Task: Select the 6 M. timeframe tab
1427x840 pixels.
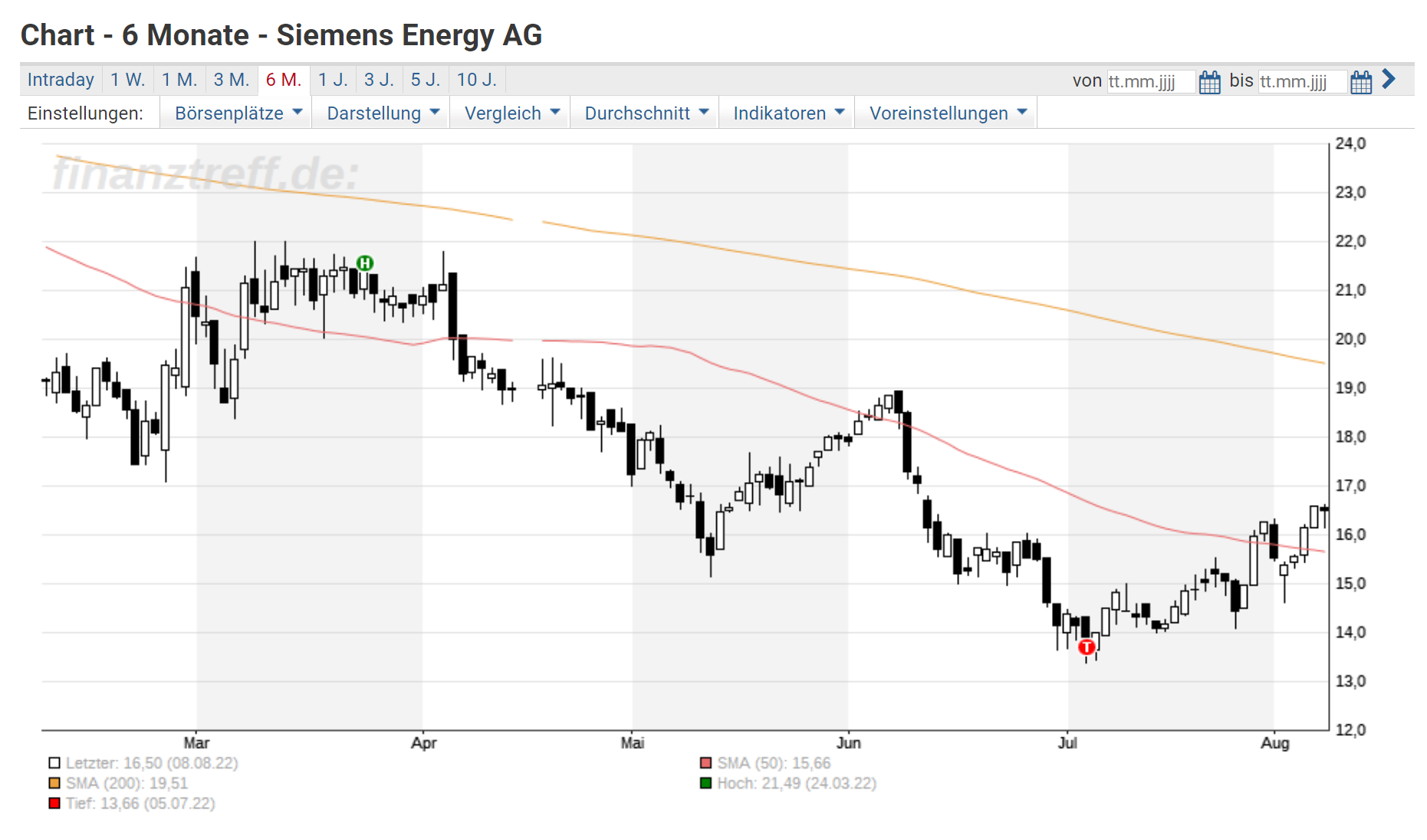Action: point(284,80)
